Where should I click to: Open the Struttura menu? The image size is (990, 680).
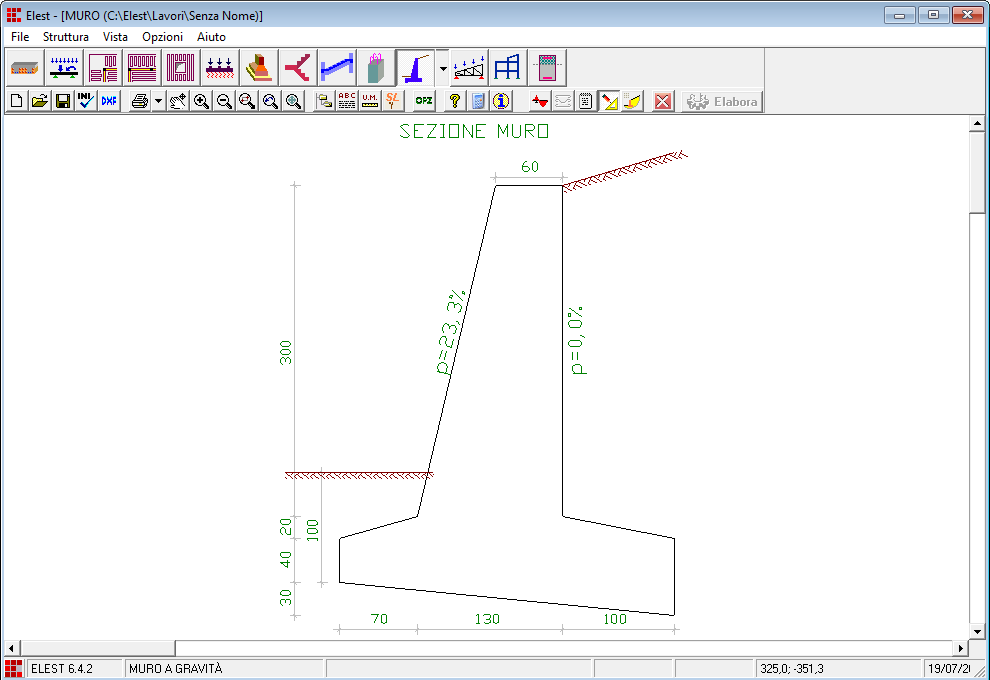[66, 37]
